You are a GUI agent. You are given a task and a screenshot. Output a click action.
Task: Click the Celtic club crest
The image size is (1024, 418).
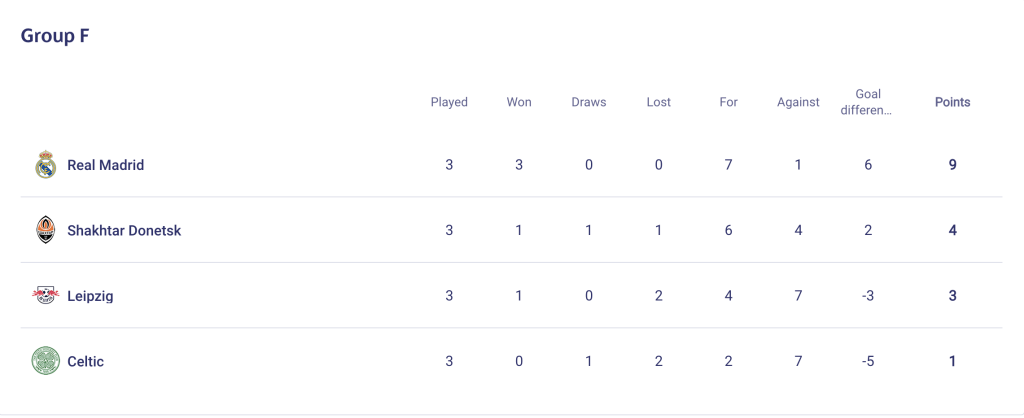46,361
